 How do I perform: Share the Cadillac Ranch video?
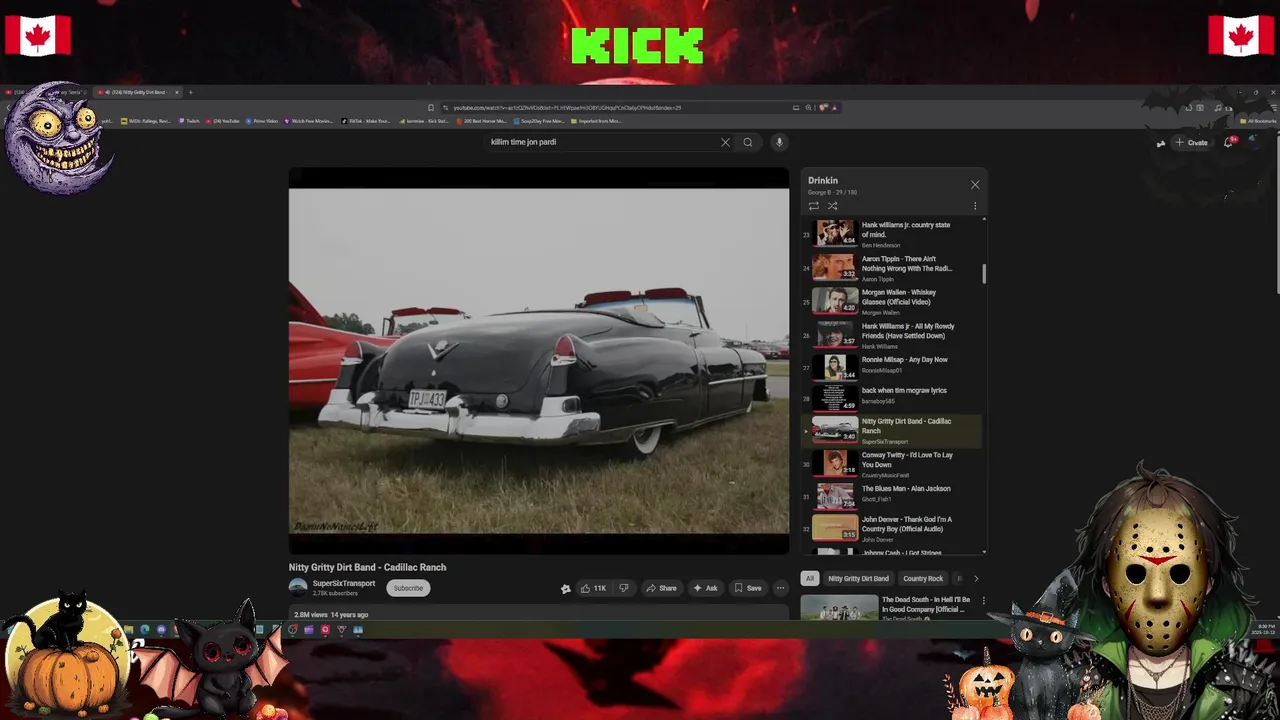(x=661, y=588)
